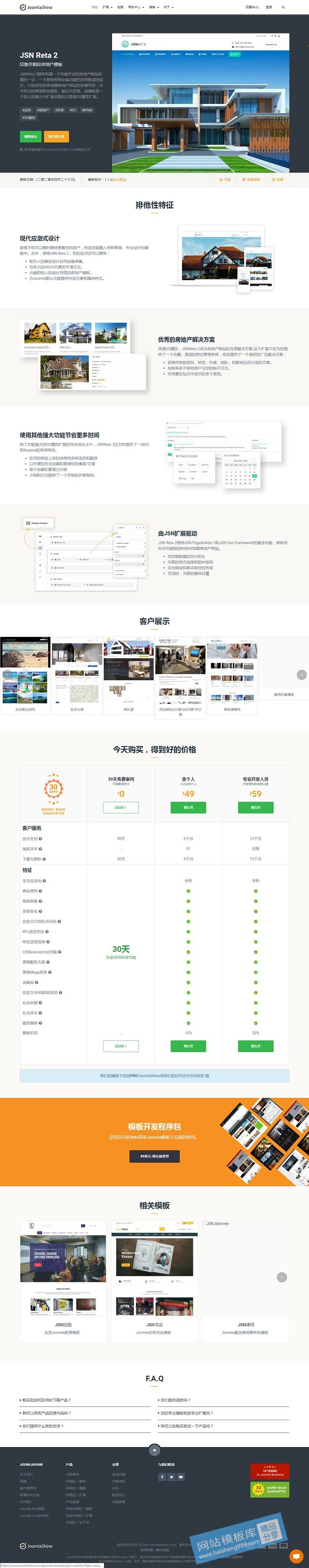Expand the 帮助中心 dropdown in top navigation

136,7
